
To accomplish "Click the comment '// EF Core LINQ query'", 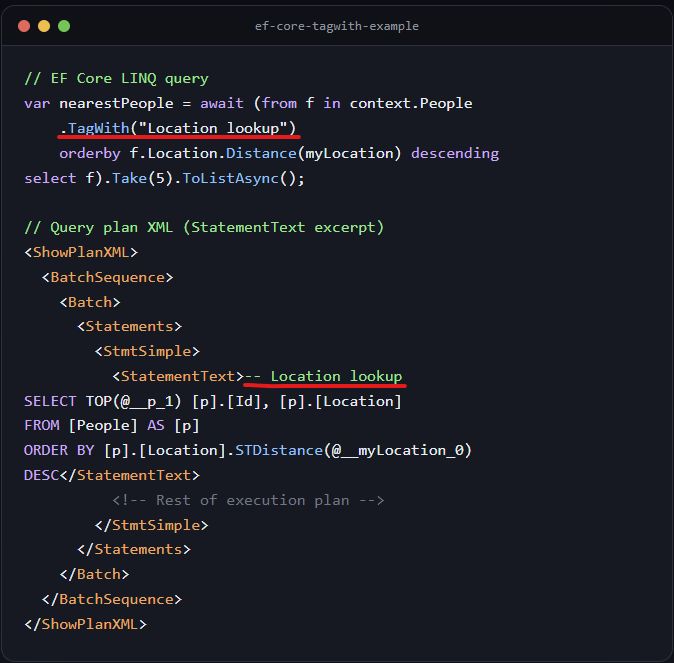I will click(x=116, y=79).
